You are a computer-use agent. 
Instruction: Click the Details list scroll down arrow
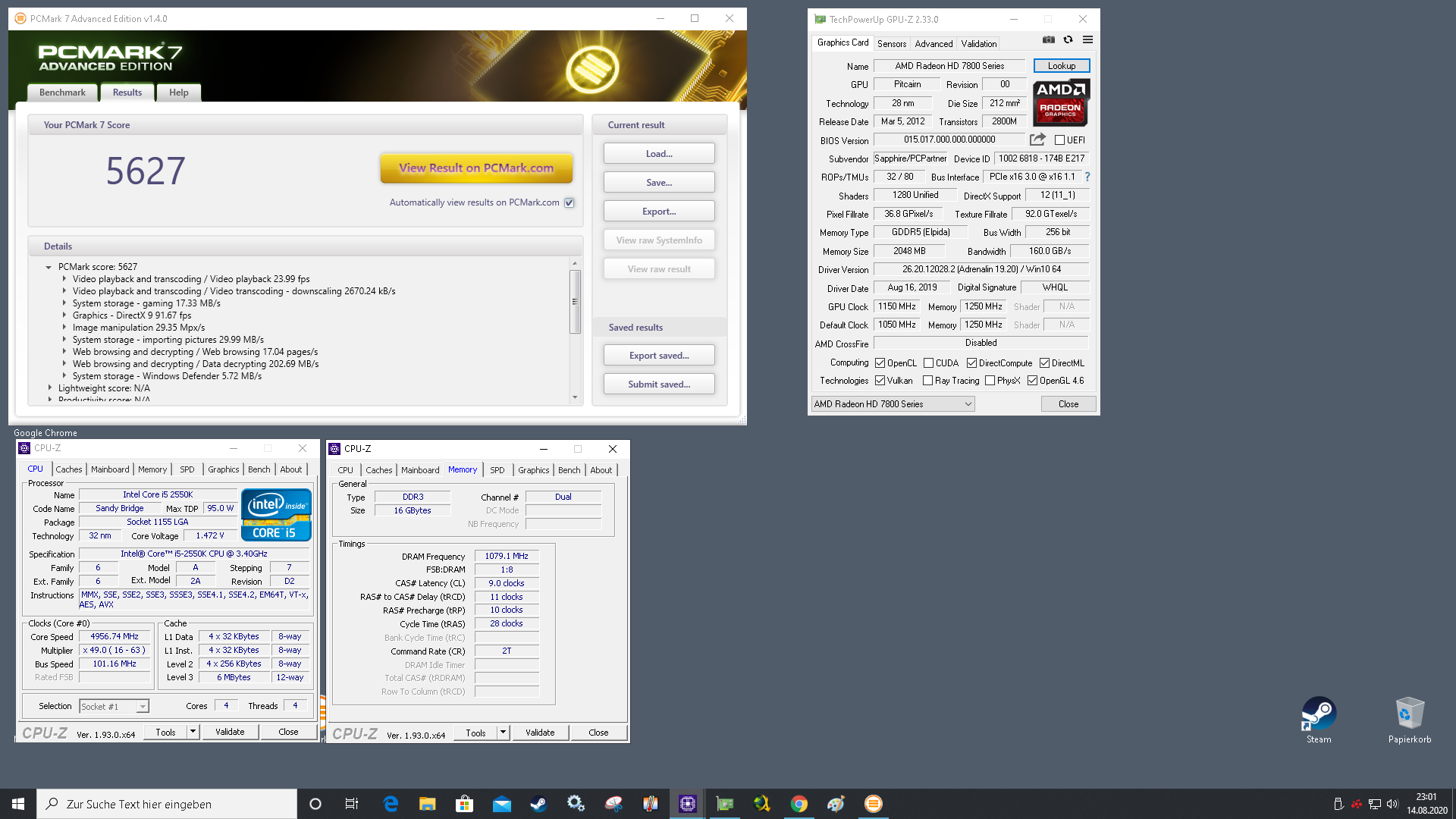575,397
